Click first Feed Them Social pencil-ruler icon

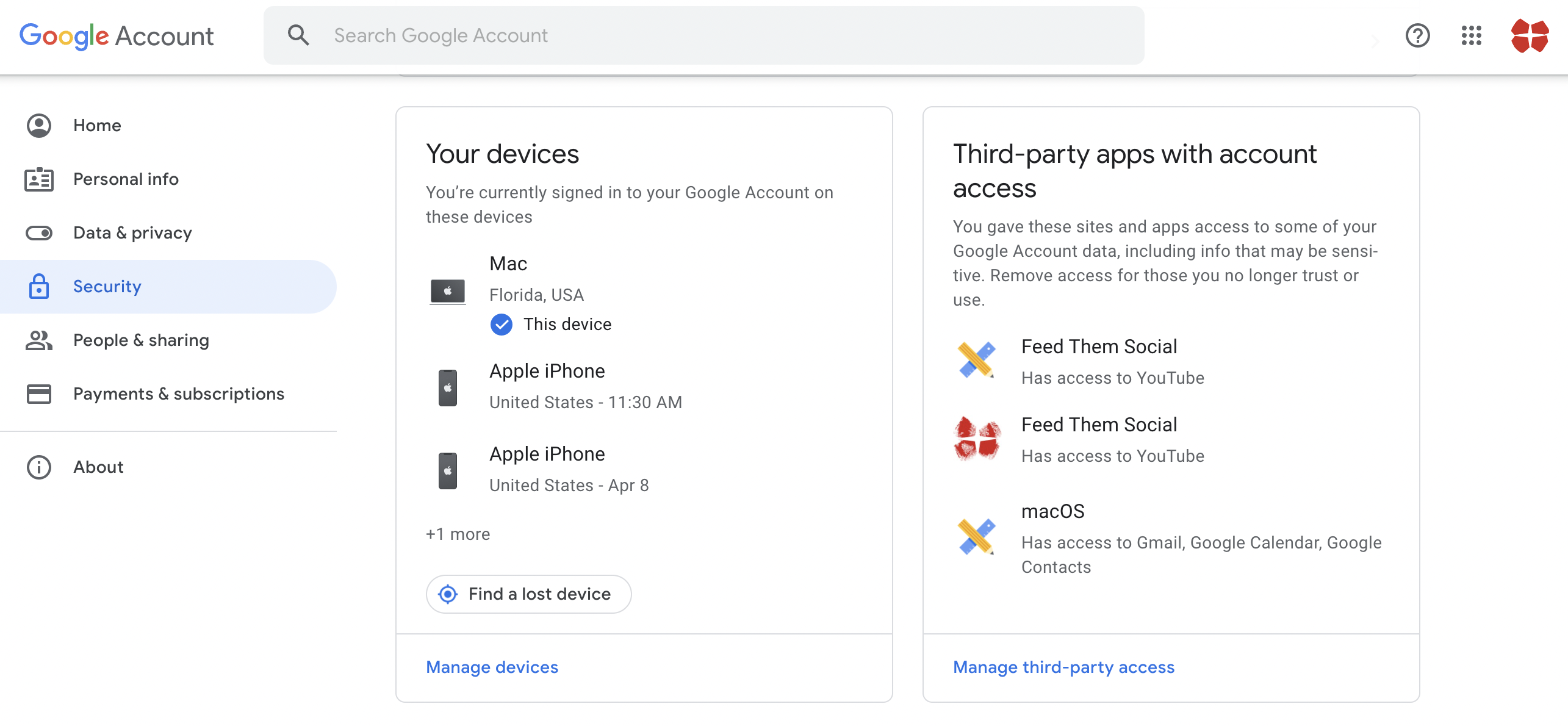976,359
